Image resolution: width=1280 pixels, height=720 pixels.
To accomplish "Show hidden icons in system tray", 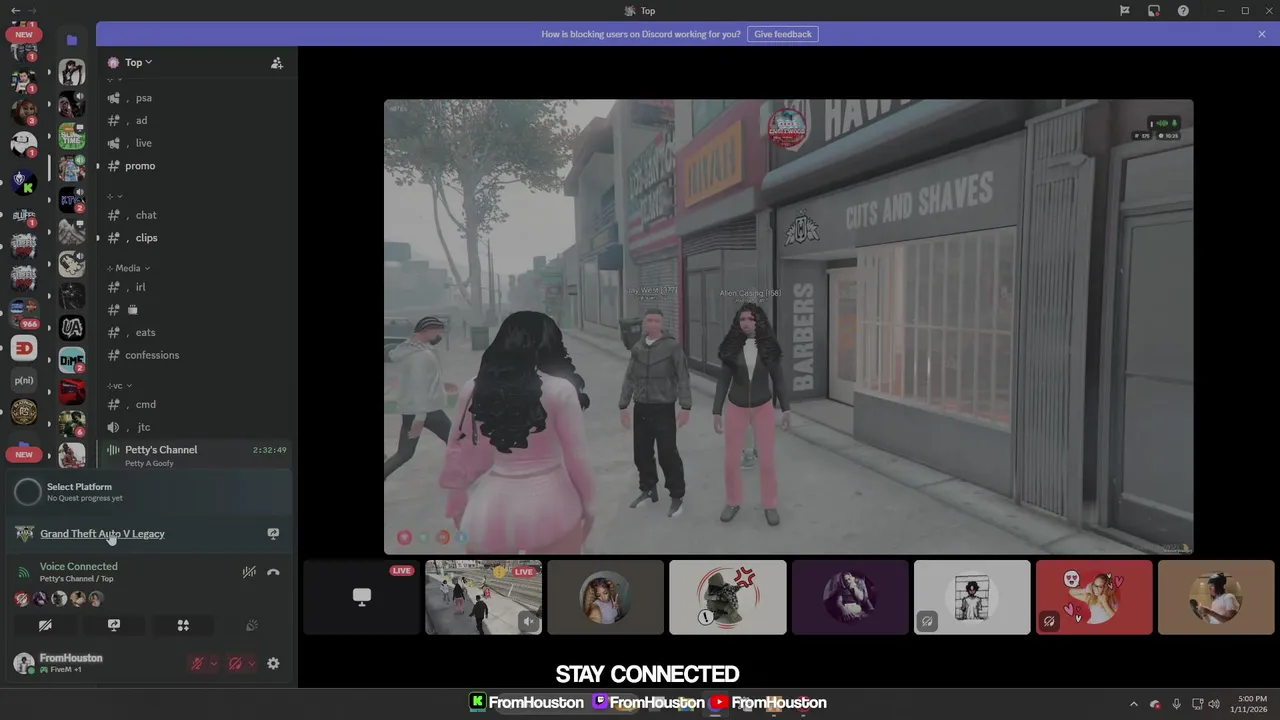I will click(1133, 704).
